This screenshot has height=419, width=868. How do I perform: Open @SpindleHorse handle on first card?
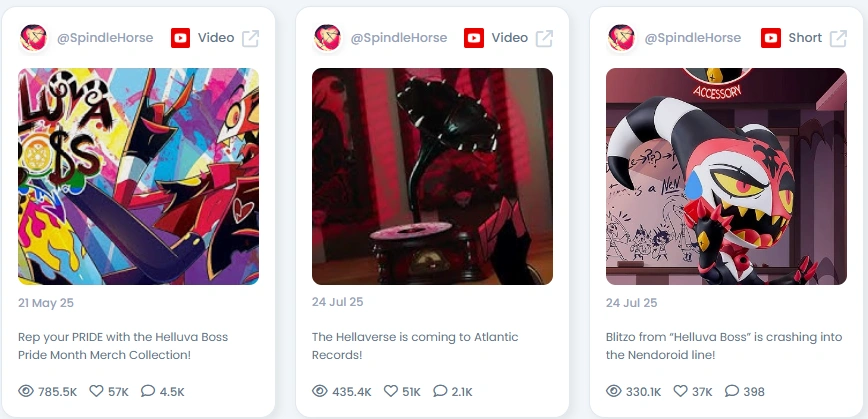pos(105,38)
